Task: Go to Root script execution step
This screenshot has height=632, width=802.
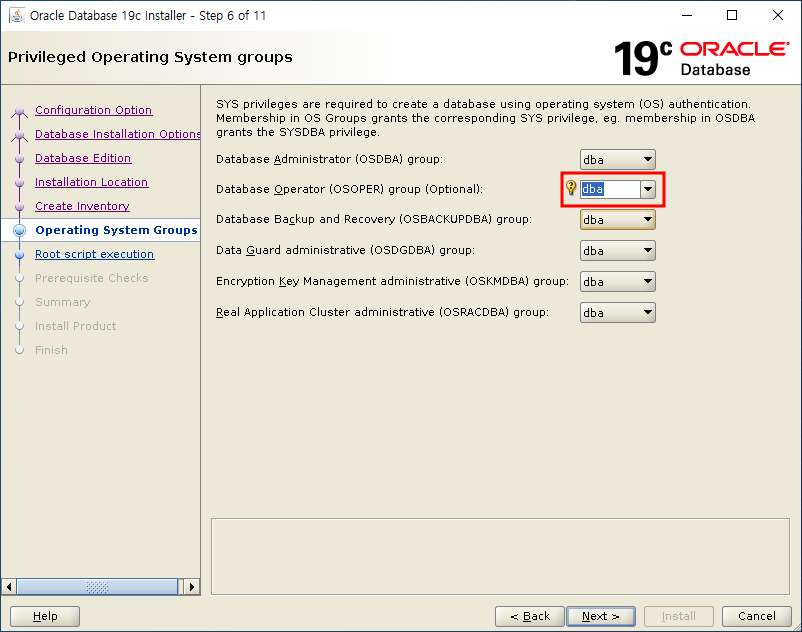Action: (x=95, y=254)
